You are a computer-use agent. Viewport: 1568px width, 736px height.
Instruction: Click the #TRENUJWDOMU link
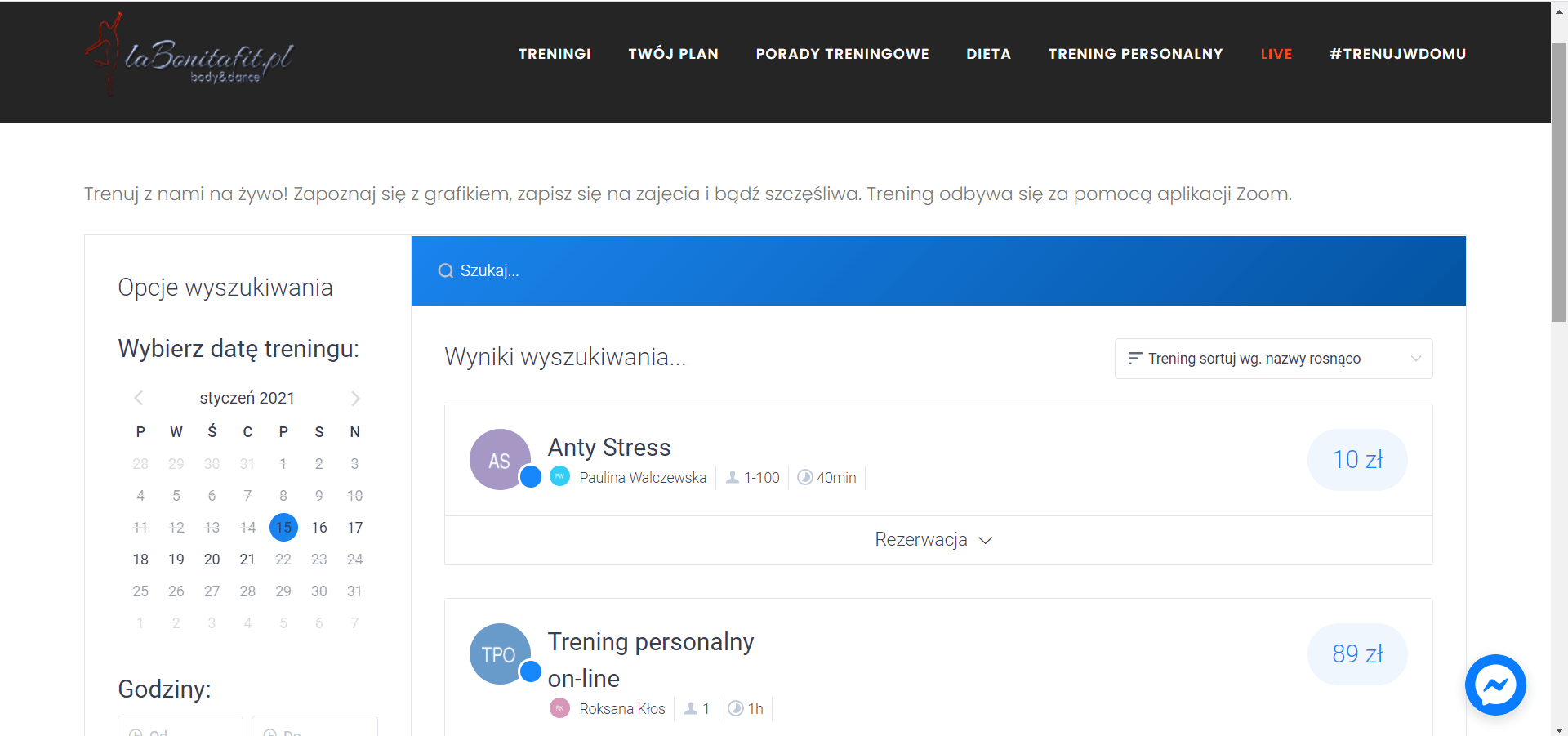(x=1397, y=54)
